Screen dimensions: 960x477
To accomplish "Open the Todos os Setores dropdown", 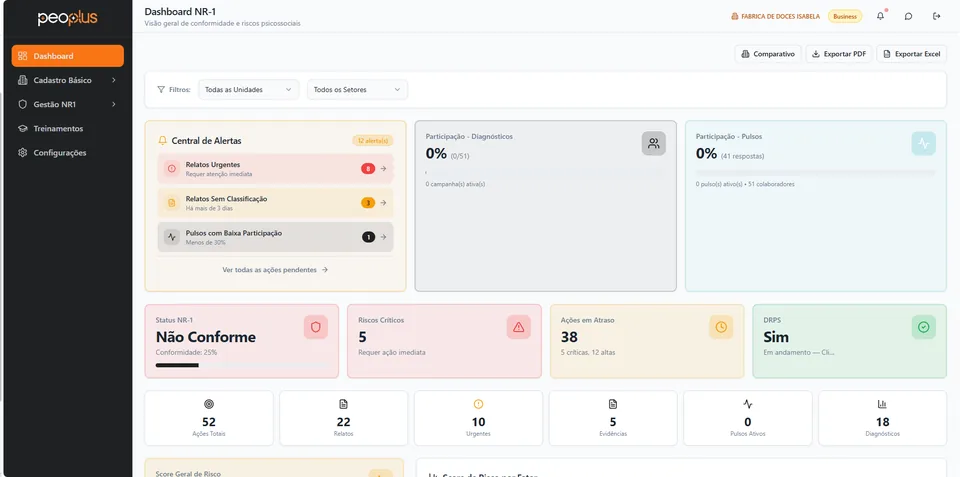I will click(358, 89).
